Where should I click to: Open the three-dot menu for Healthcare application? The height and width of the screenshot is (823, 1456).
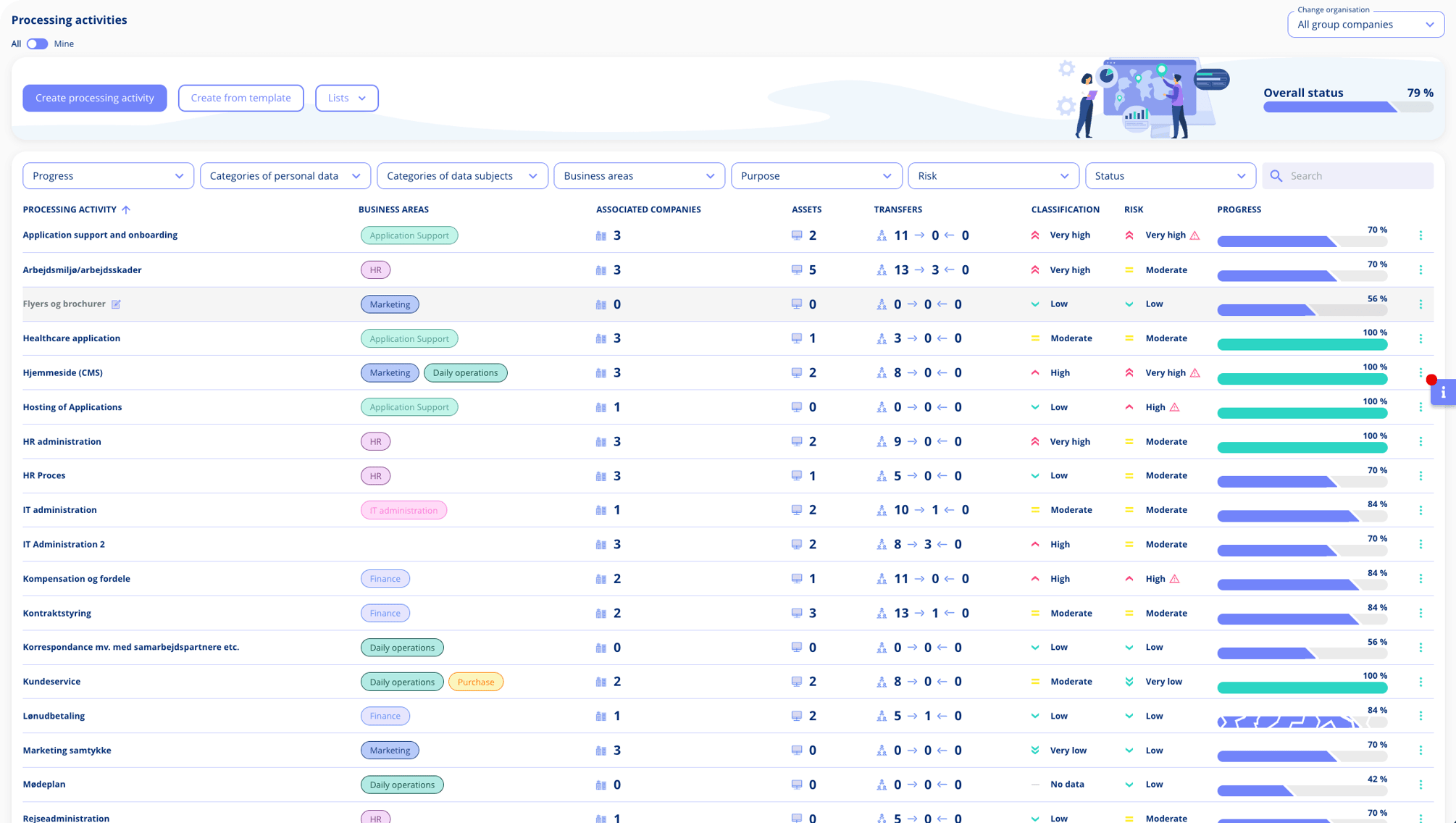tap(1421, 338)
